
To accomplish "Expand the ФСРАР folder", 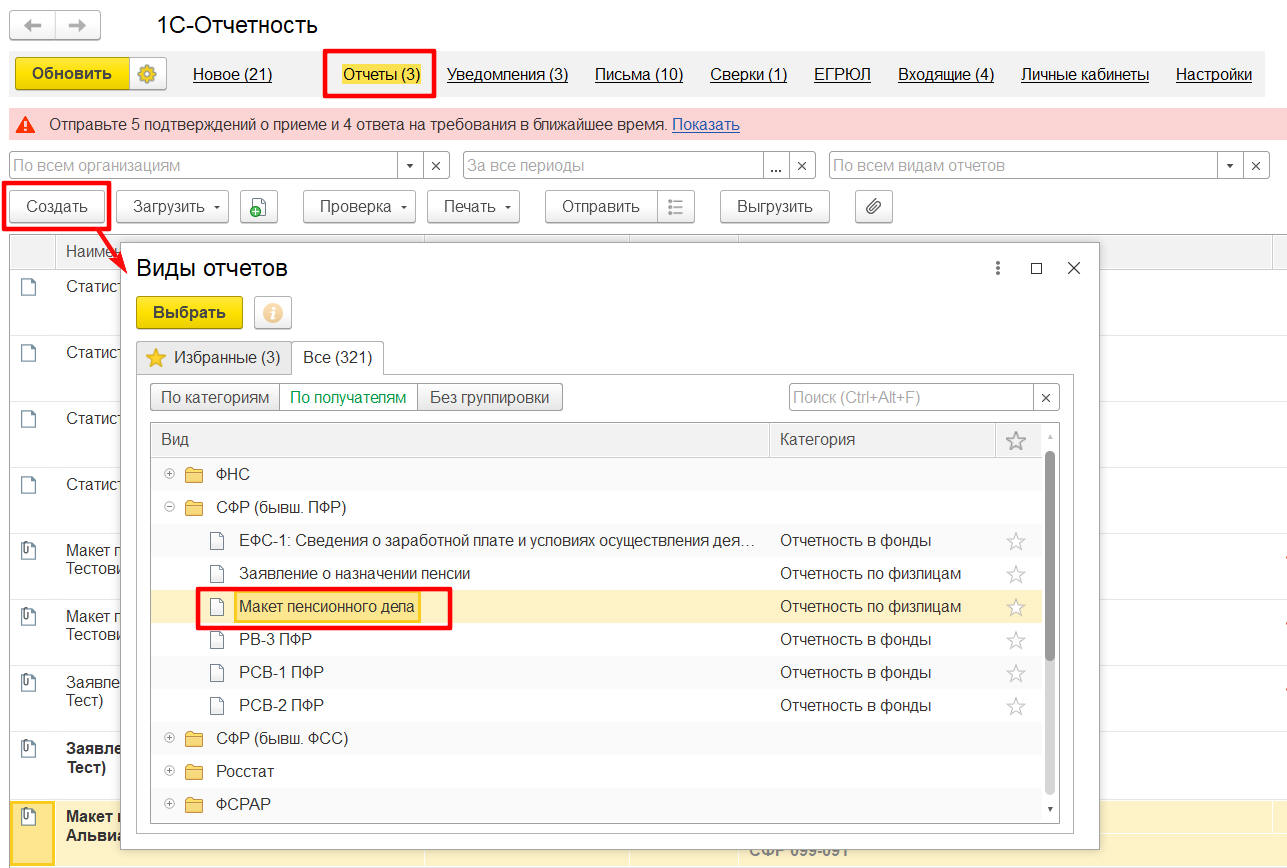I will [169, 804].
